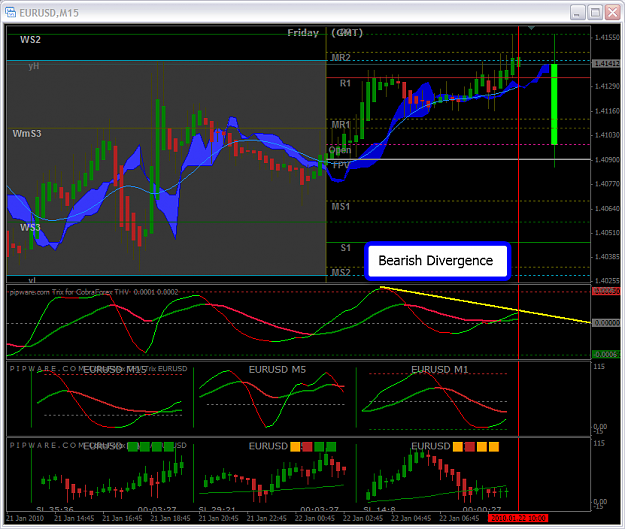Click the WmS3 pivot label
This screenshot has height=529, width=625.
tap(27, 134)
